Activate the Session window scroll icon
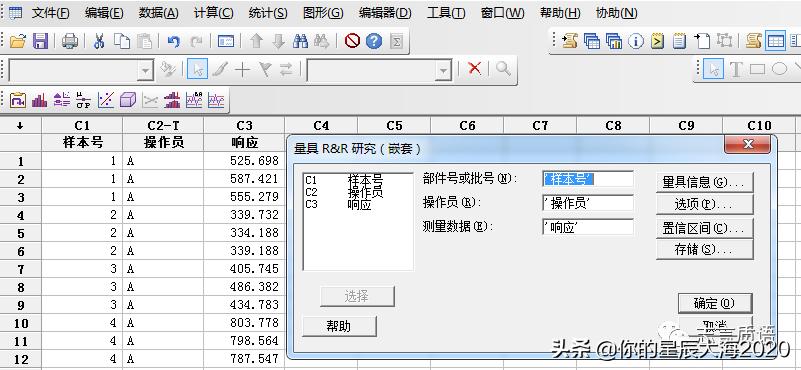The height and width of the screenshot is (370, 801). 753,41
